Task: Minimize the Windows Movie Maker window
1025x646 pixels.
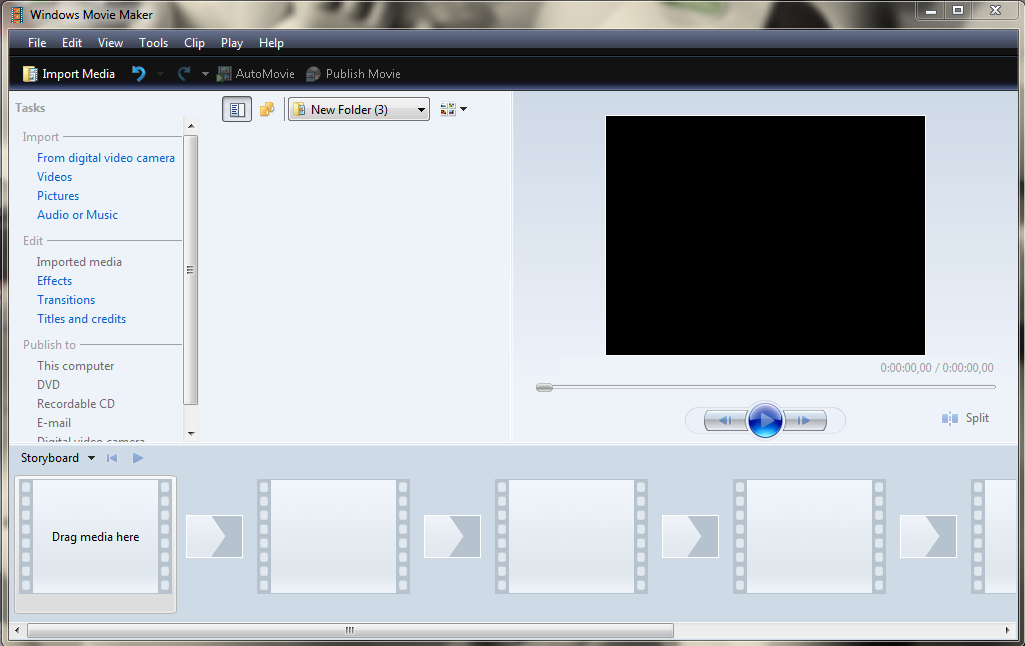Action: pos(931,10)
